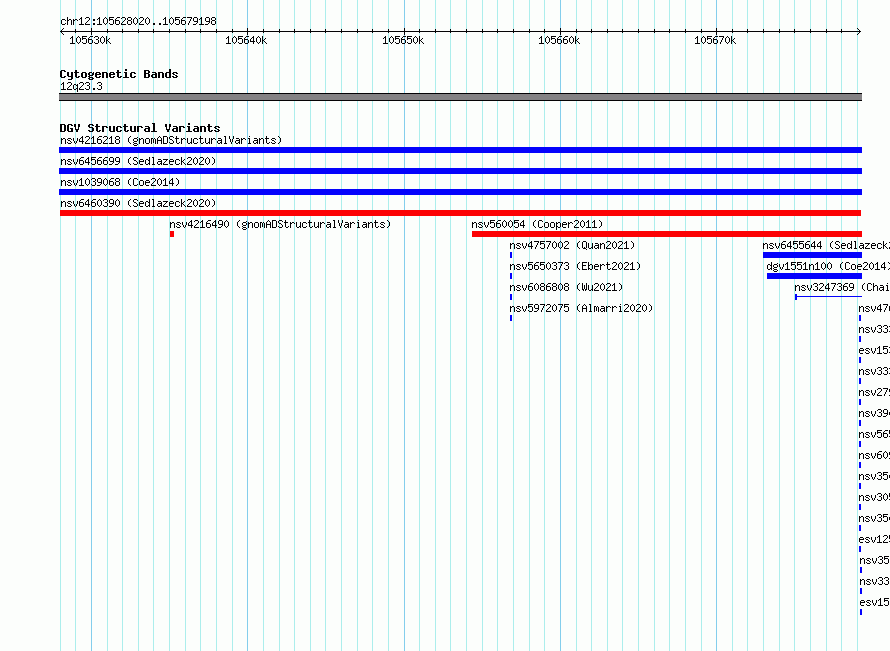This screenshot has width=890, height=651.
Task: Open the nsv6460390 (Sedlazeck2020) label
Action: 138,203
